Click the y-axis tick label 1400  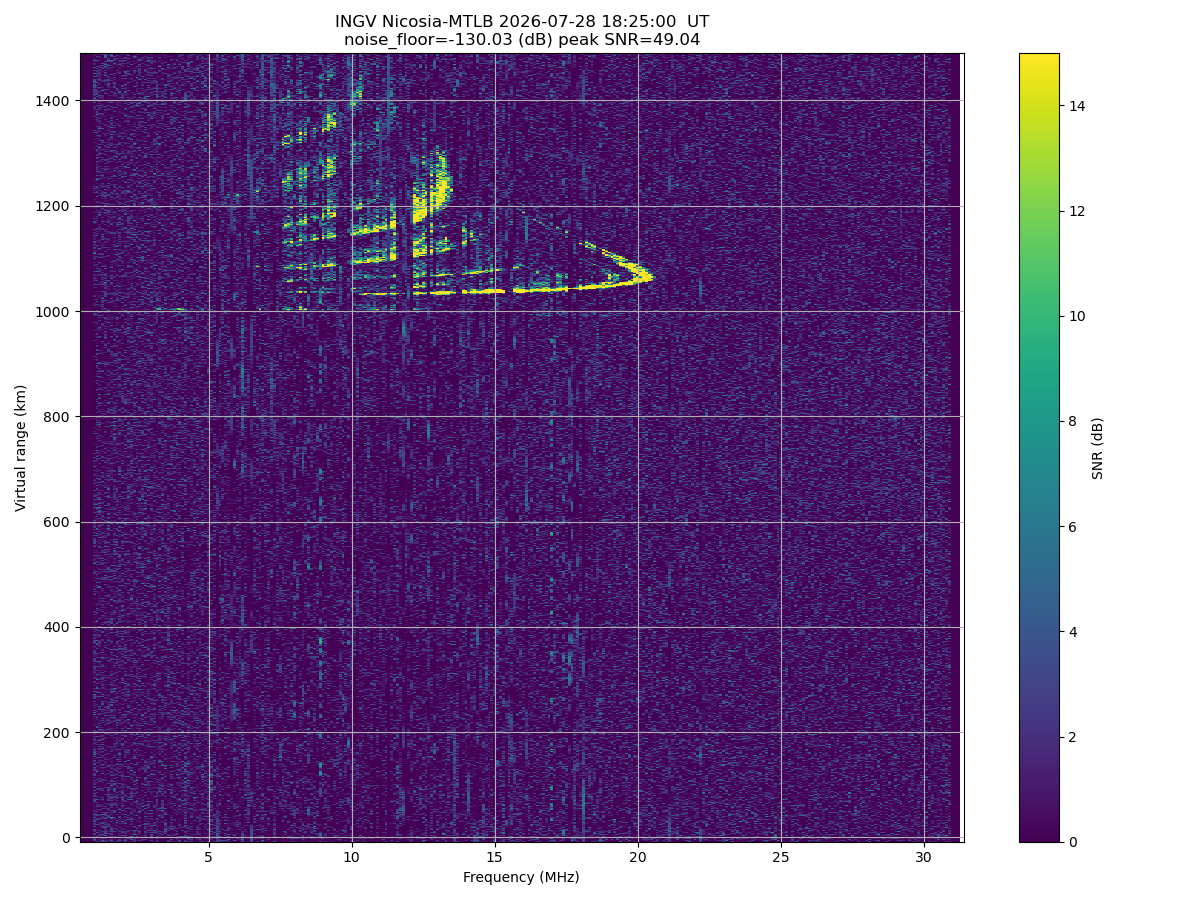tap(54, 101)
